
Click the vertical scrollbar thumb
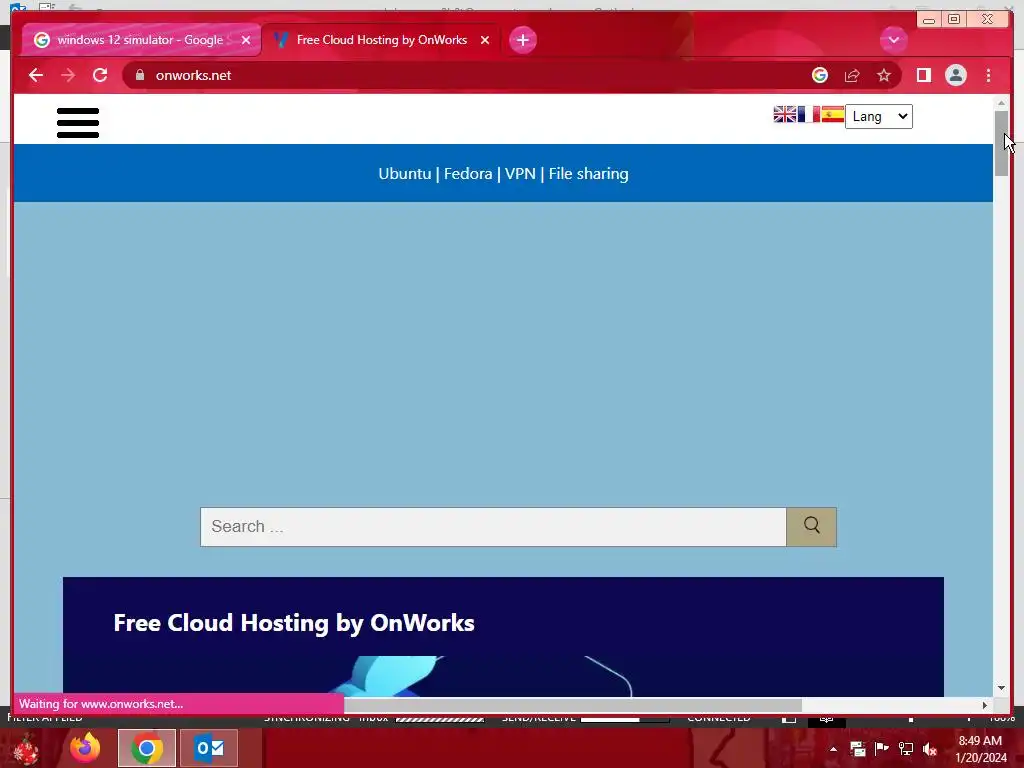1001,143
